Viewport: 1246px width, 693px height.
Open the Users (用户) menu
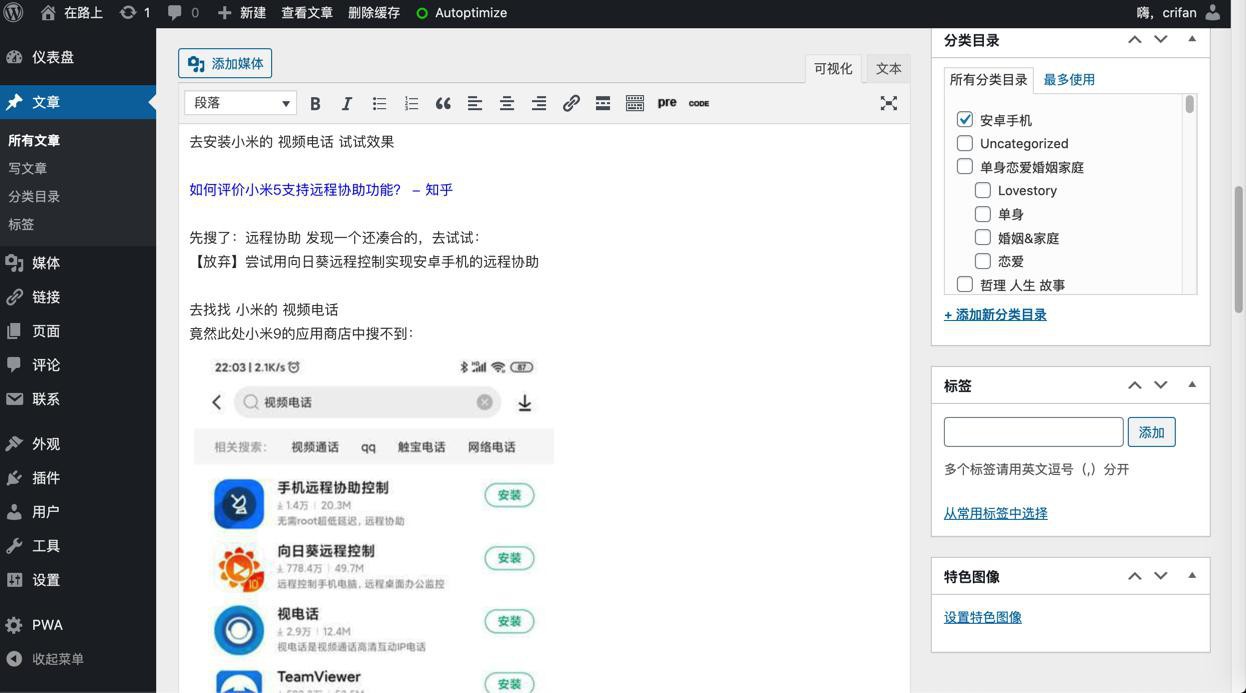click(78, 512)
